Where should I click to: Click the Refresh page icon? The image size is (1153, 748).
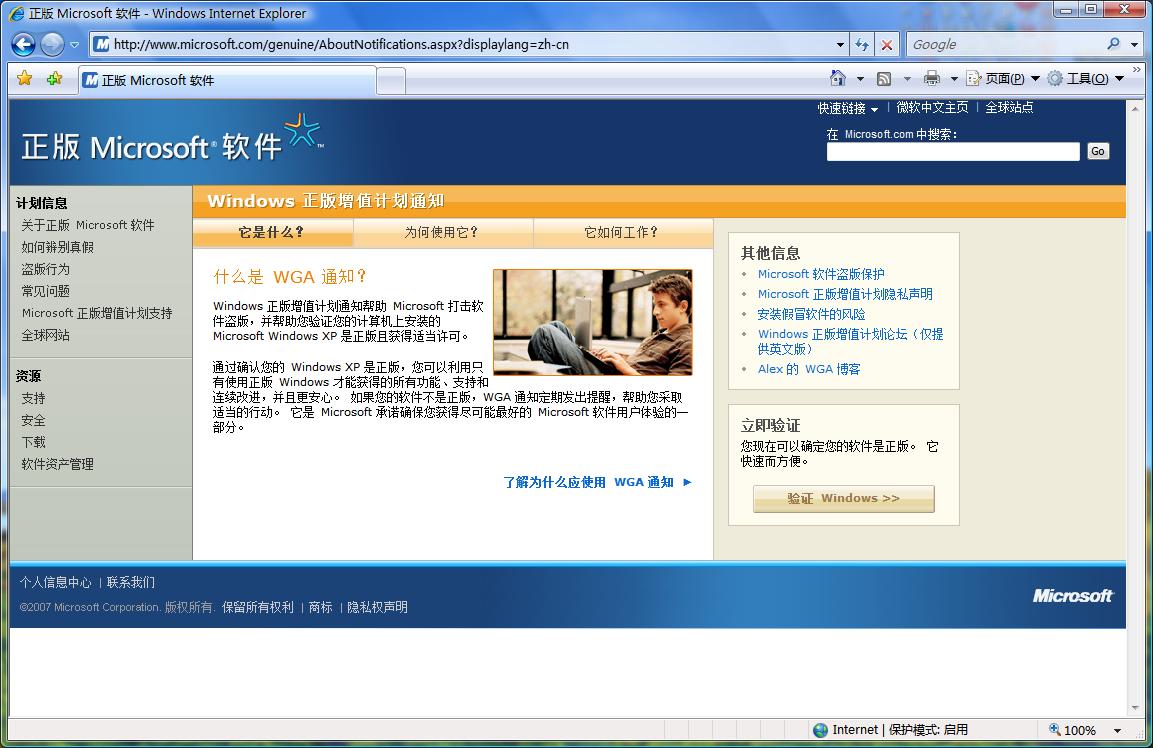tap(862, 45)
